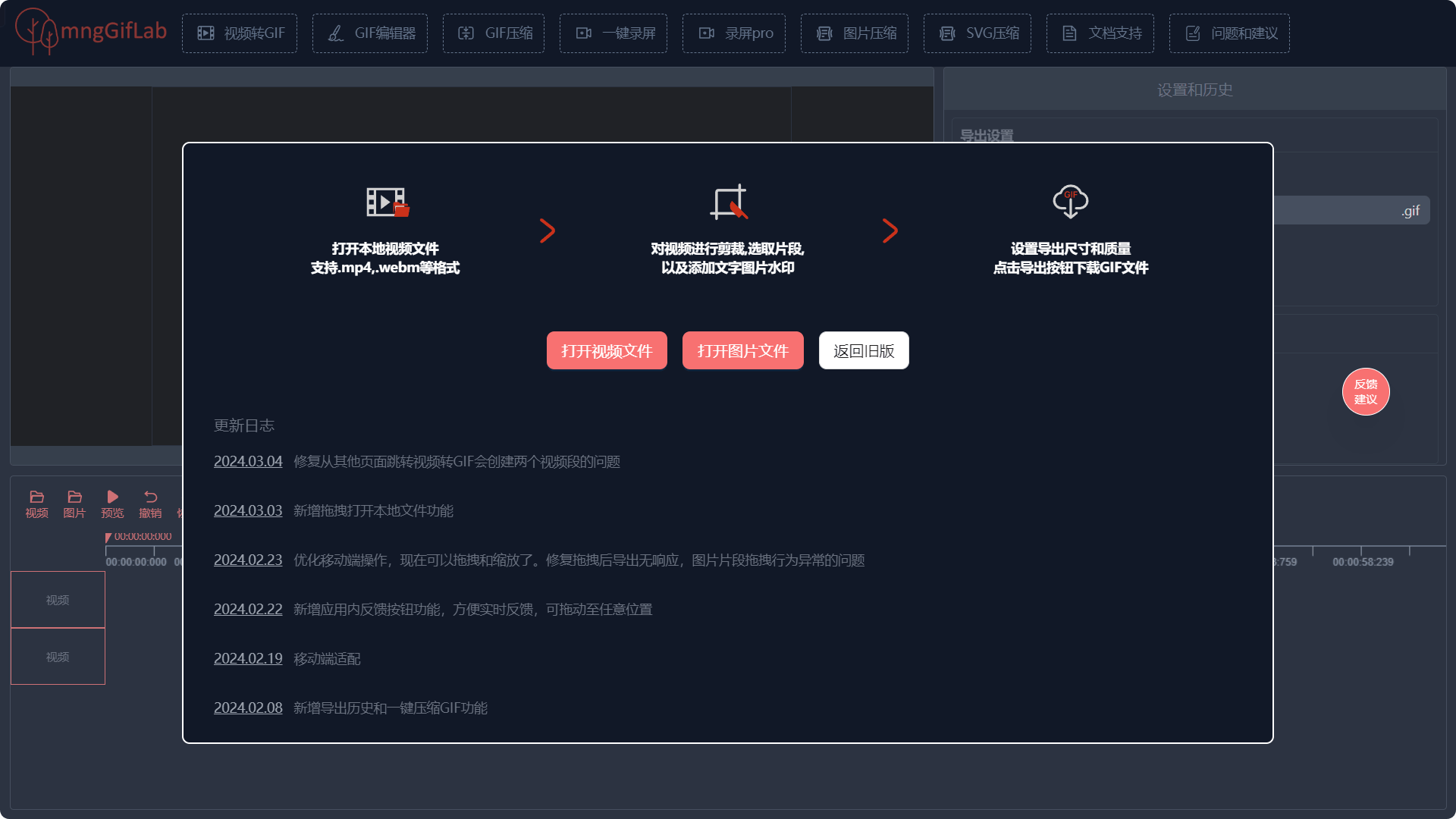Screen dimensions: 1456x819
Task: Click changelog date 2024.02.22
Action: pos(248,609)
